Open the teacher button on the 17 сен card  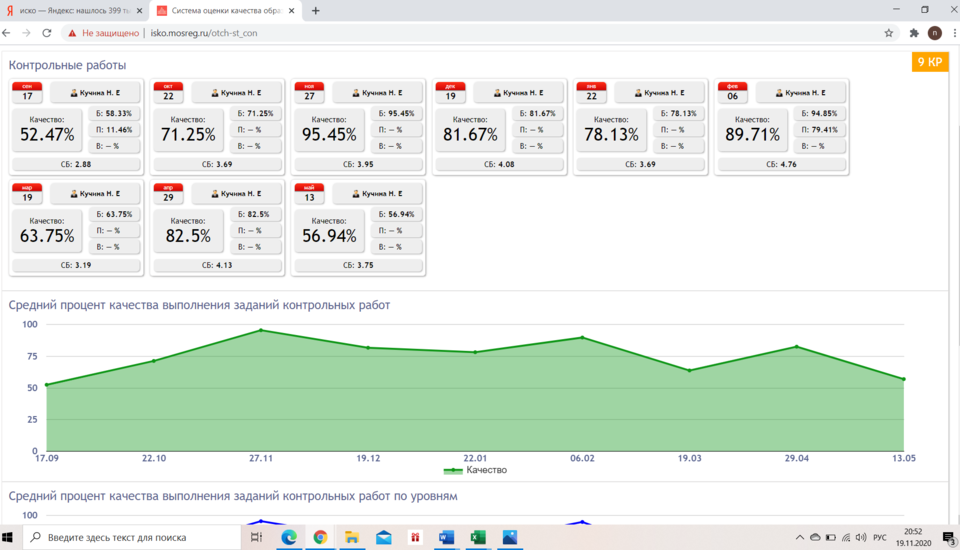click(94, 93)
